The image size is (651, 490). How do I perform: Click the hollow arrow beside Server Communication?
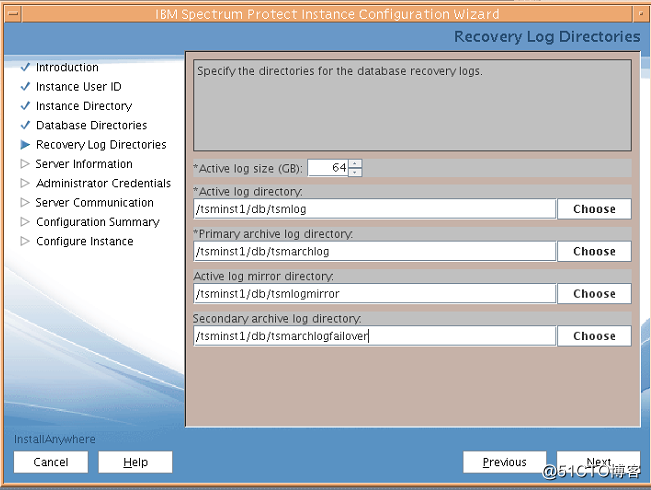(25, 202)
